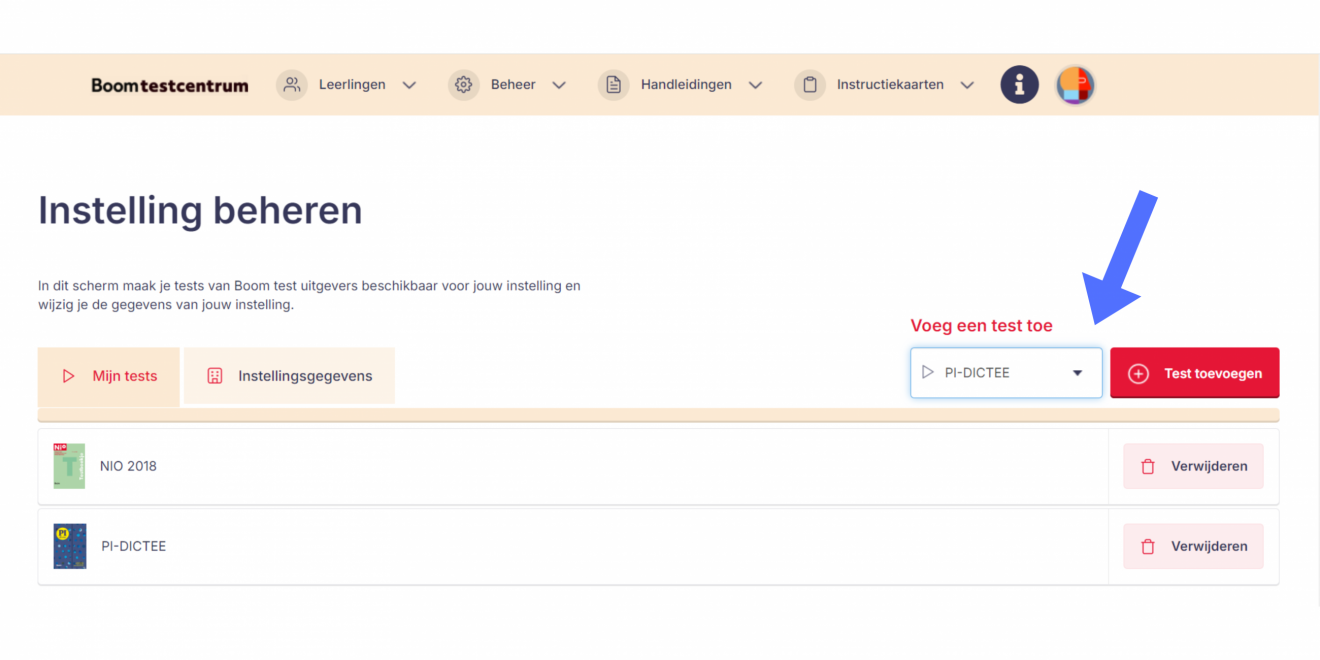
Task: Open the colorful profile avatar menu
Action: click(x=1075, y=84)
